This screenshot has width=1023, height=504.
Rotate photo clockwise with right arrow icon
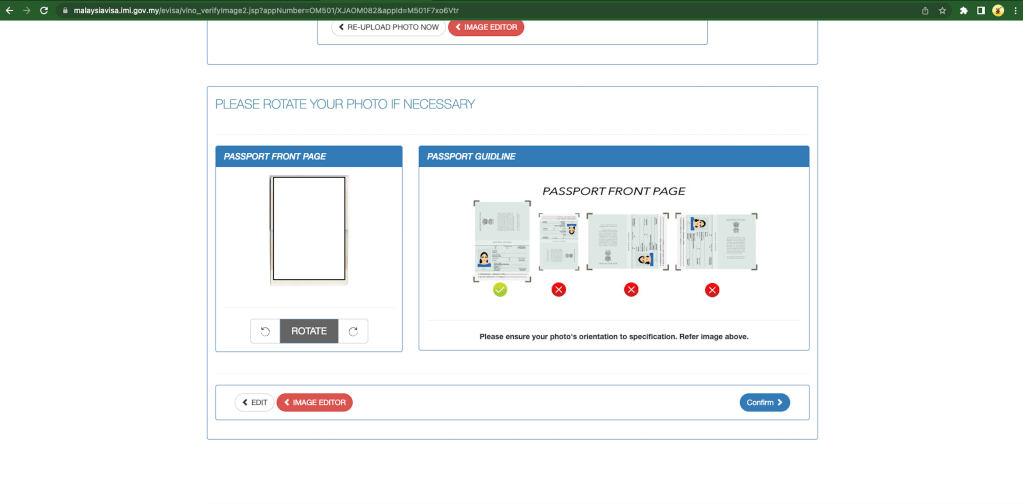(353, 331)
